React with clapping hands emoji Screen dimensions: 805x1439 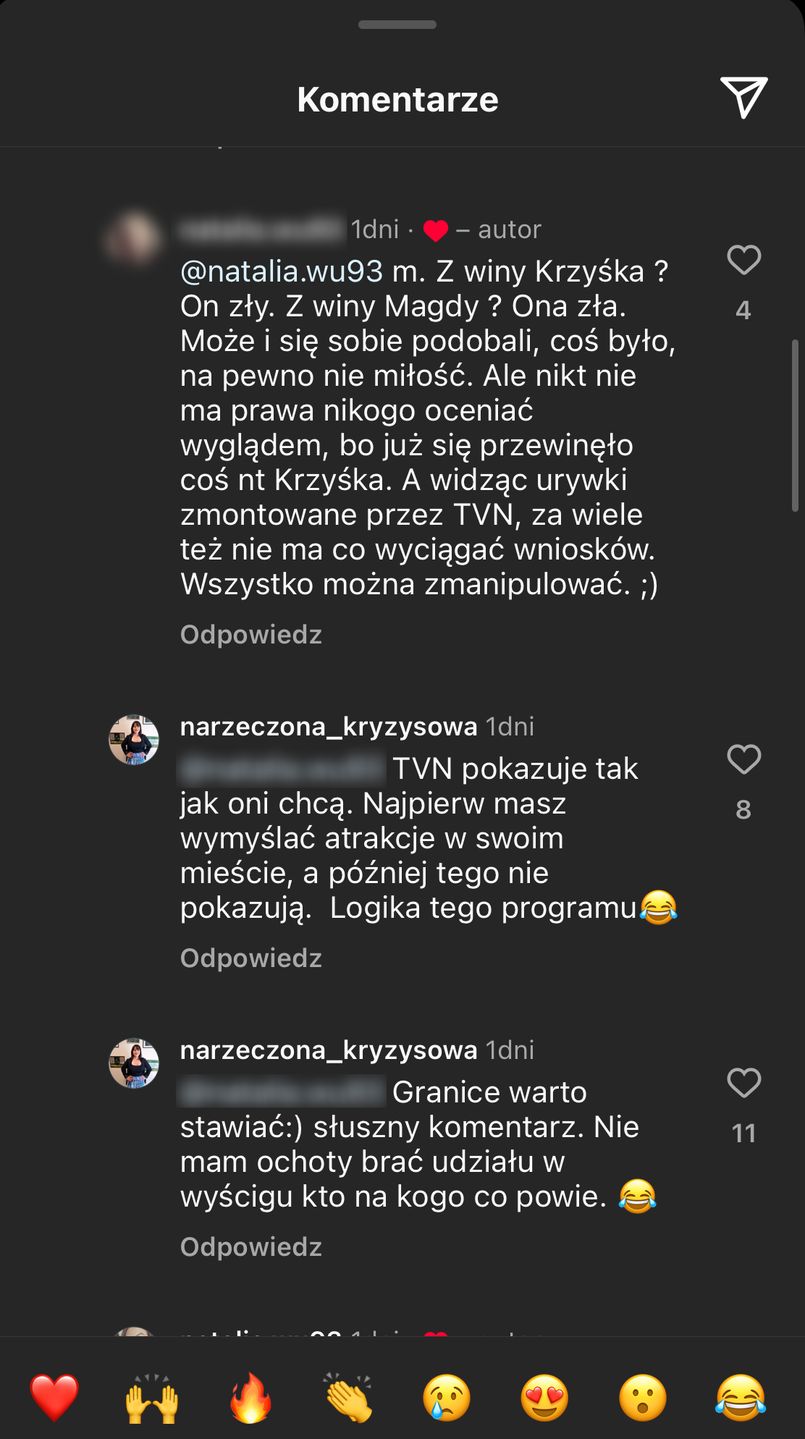click(x=348, y=1397)
